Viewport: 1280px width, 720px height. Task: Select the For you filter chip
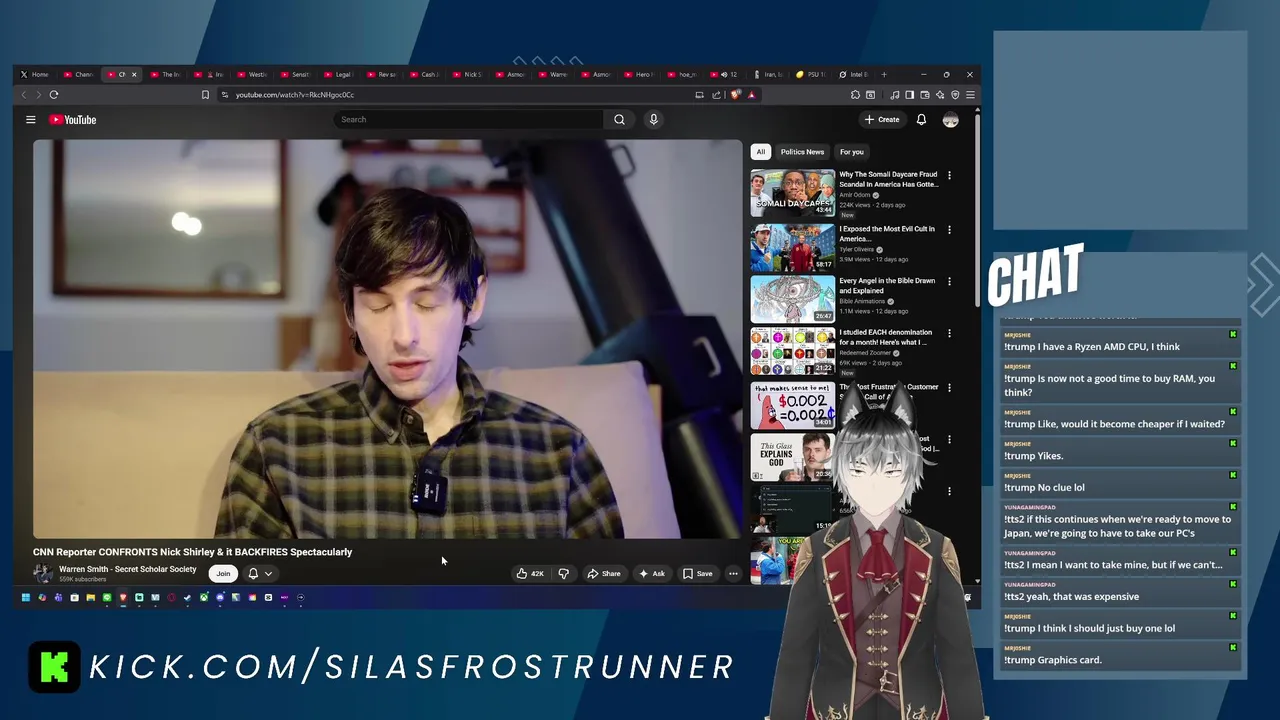851,152
